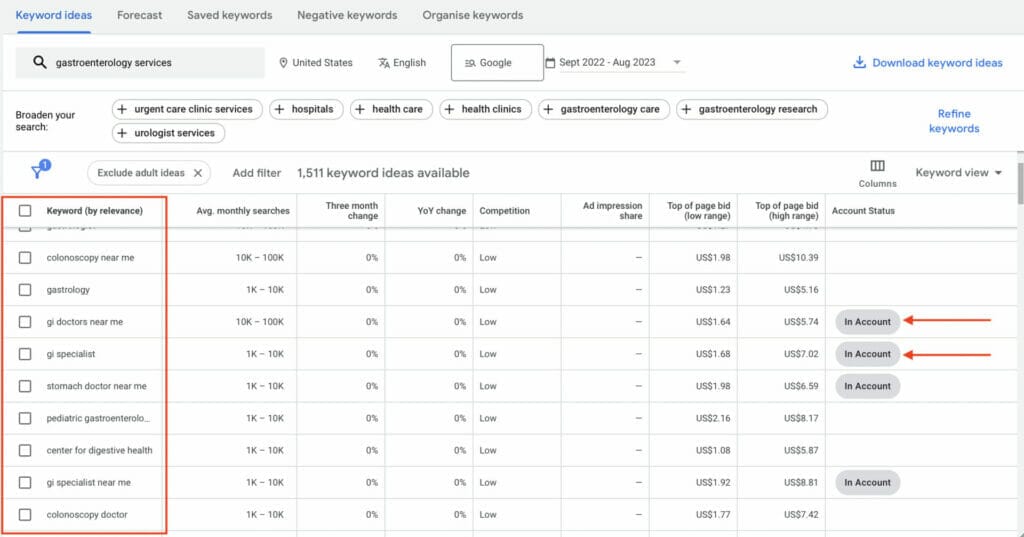Click the United States location pin
The width and height of the screenshot is (1024, 537).
tap(284, 63)
